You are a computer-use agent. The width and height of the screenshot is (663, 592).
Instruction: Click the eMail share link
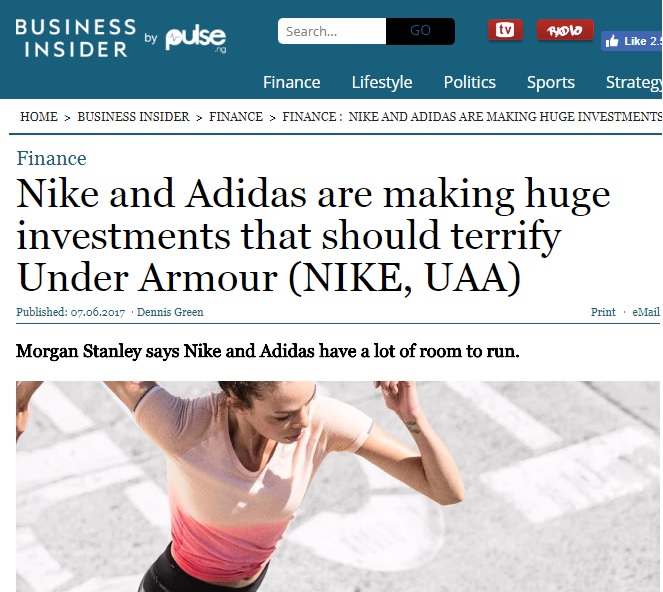click(646, 312)
